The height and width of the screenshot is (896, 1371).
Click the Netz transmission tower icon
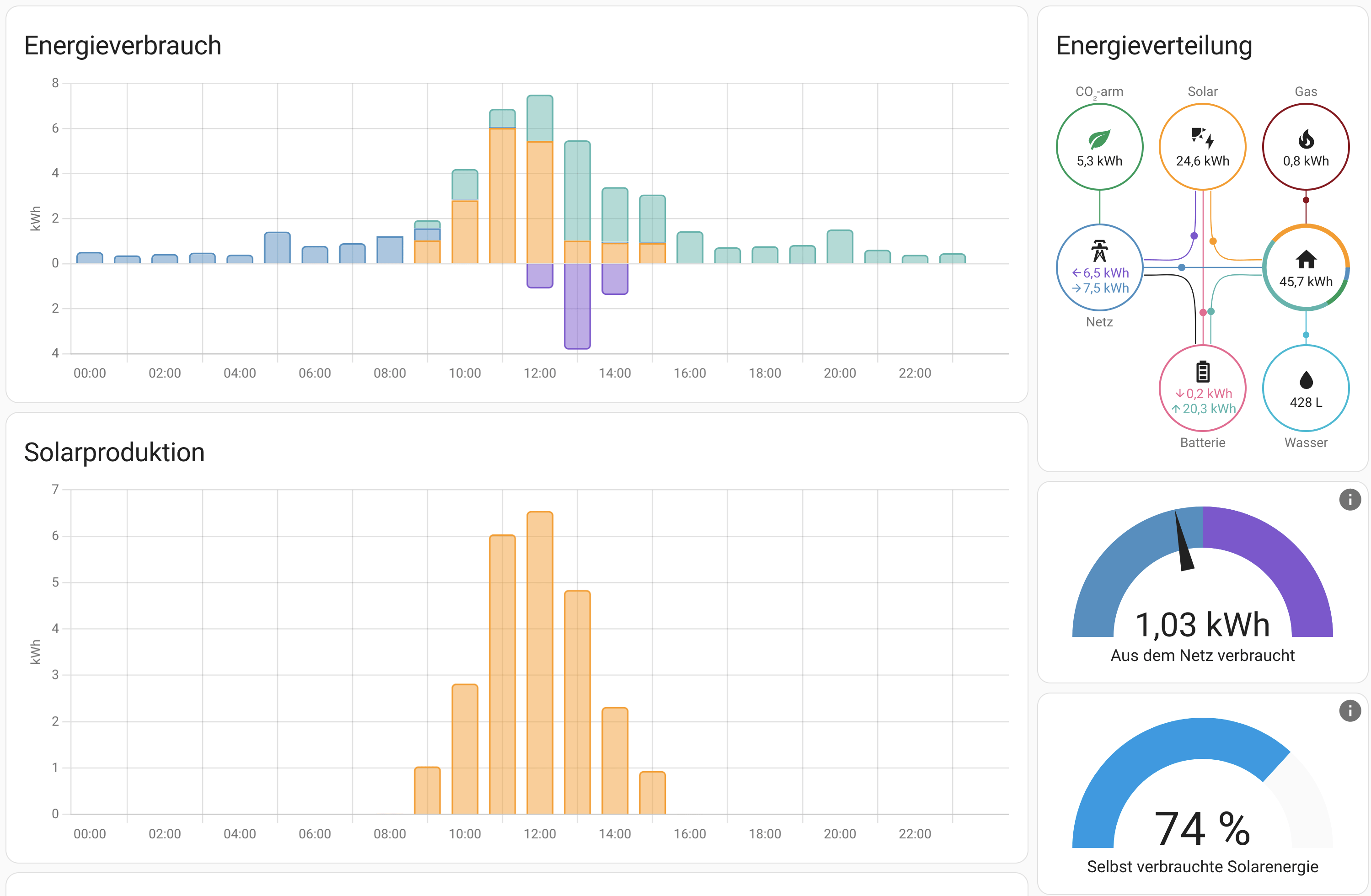tap(1099, 251)
